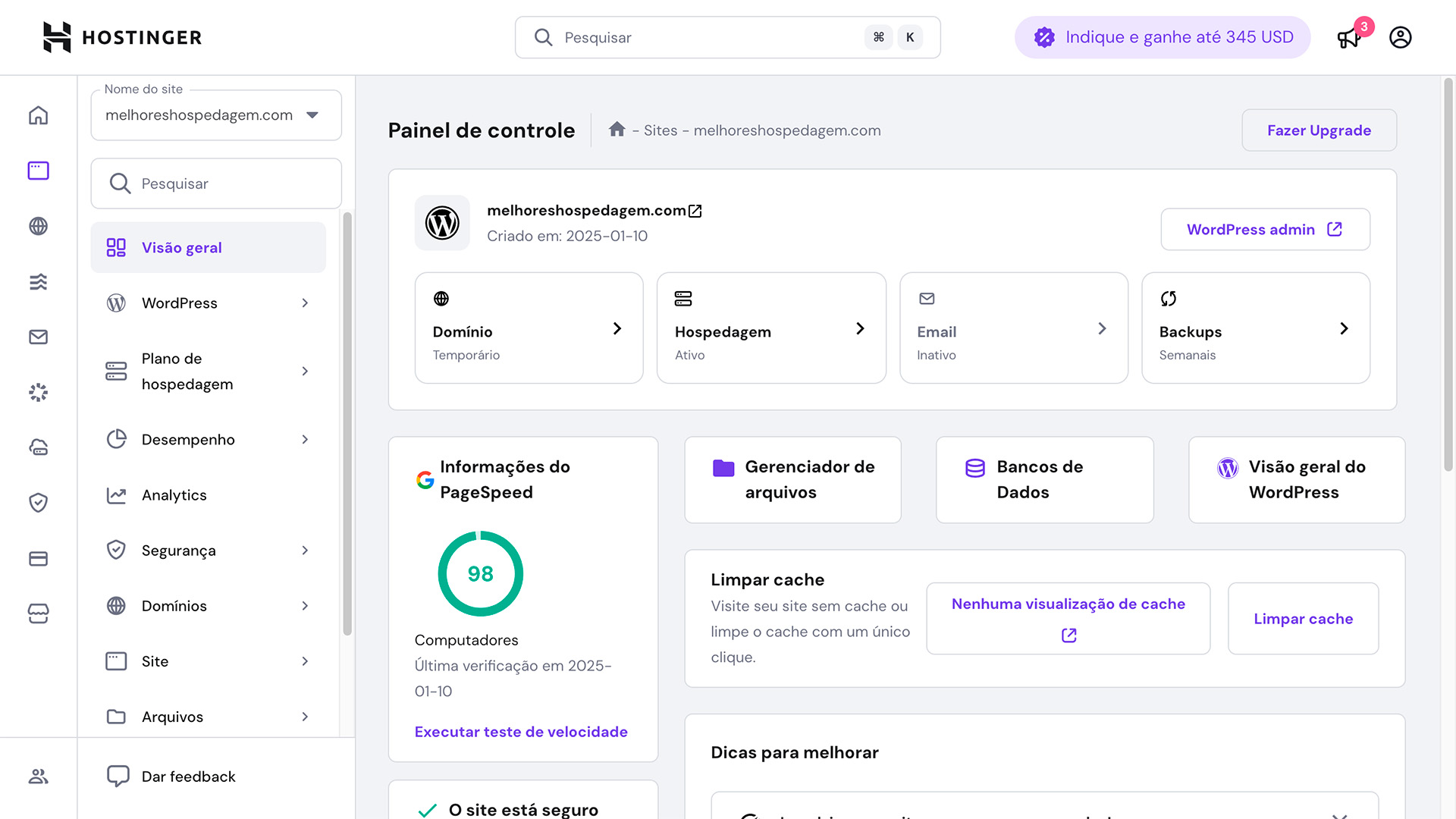Click the referral badge icon in Indique banner
The height and width of the screenshot is (819, 1456).
point(1044,37)
